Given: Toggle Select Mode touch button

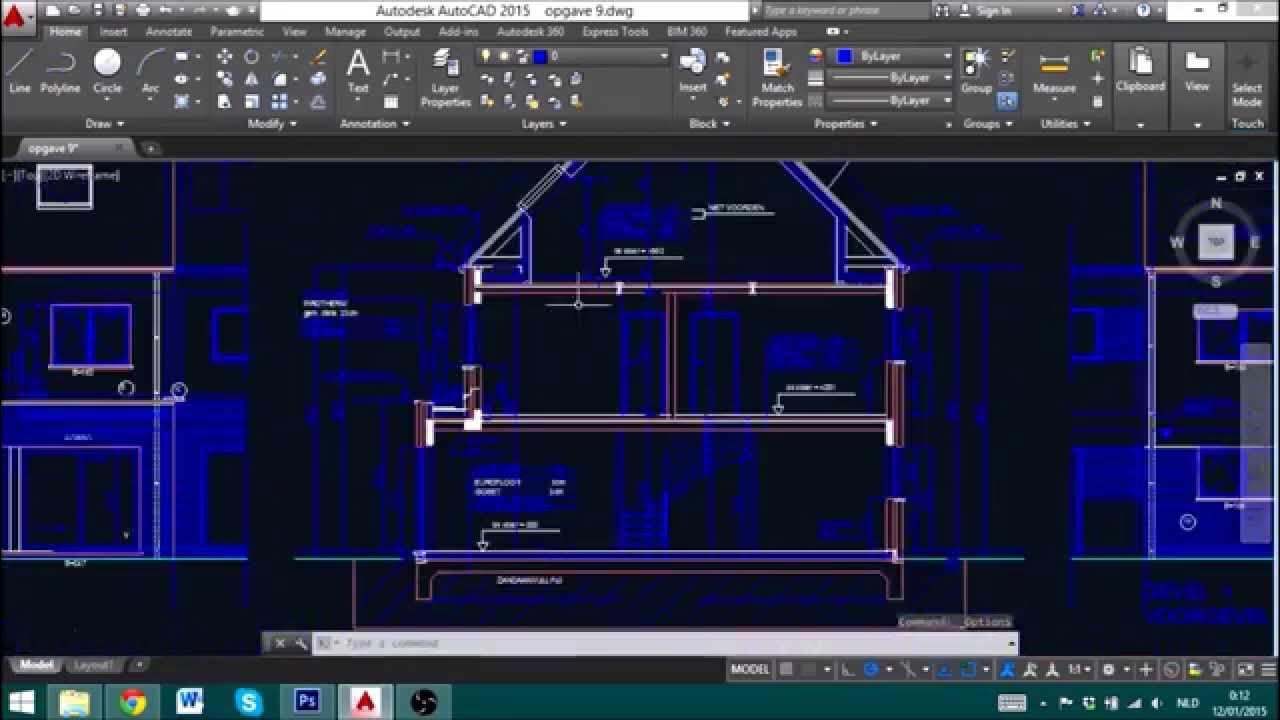Looking at the screenshot, I should pyautogui.click(x=1247, y=78).
